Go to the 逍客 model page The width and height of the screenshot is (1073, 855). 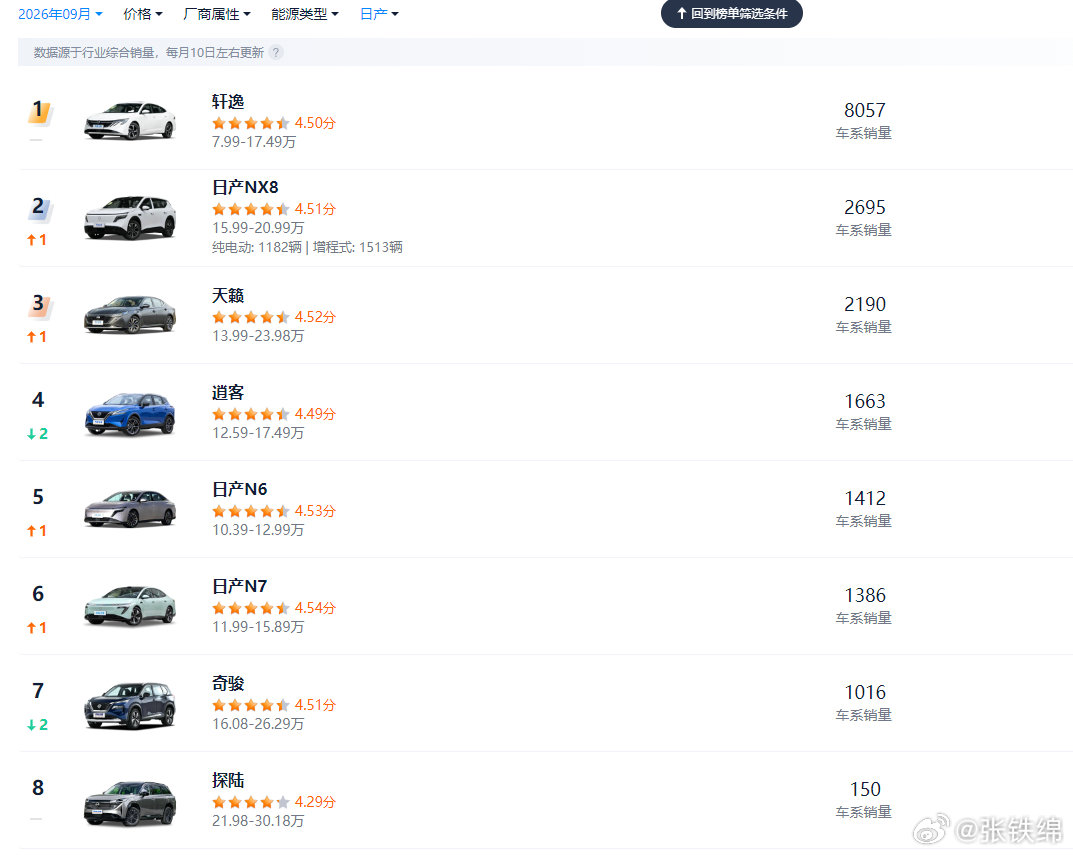coord(228,393)
